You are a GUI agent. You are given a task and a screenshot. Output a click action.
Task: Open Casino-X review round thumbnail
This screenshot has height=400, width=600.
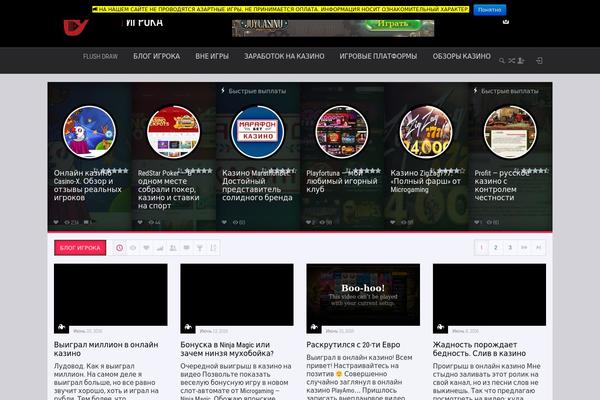click(90, 132)
